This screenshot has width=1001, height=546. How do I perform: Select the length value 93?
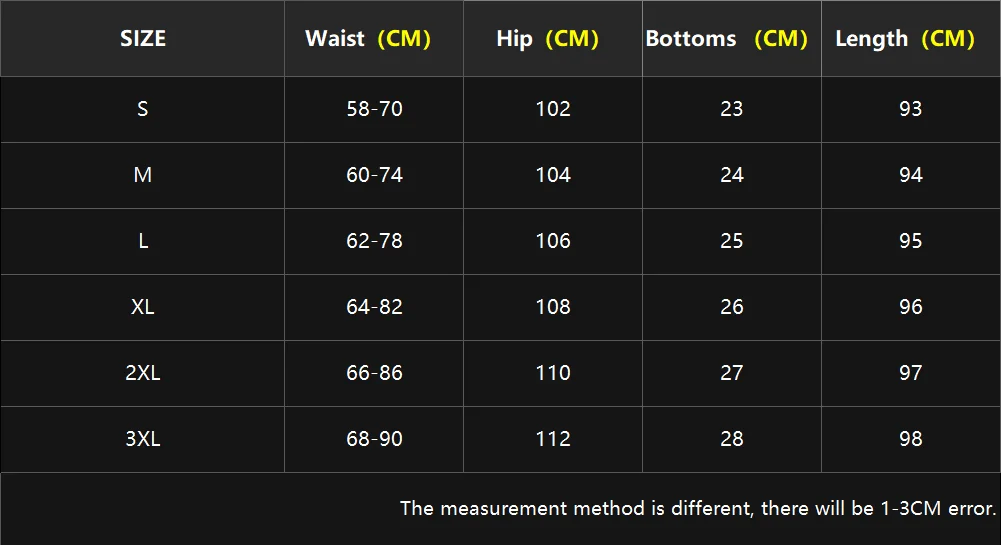point(910,109)
